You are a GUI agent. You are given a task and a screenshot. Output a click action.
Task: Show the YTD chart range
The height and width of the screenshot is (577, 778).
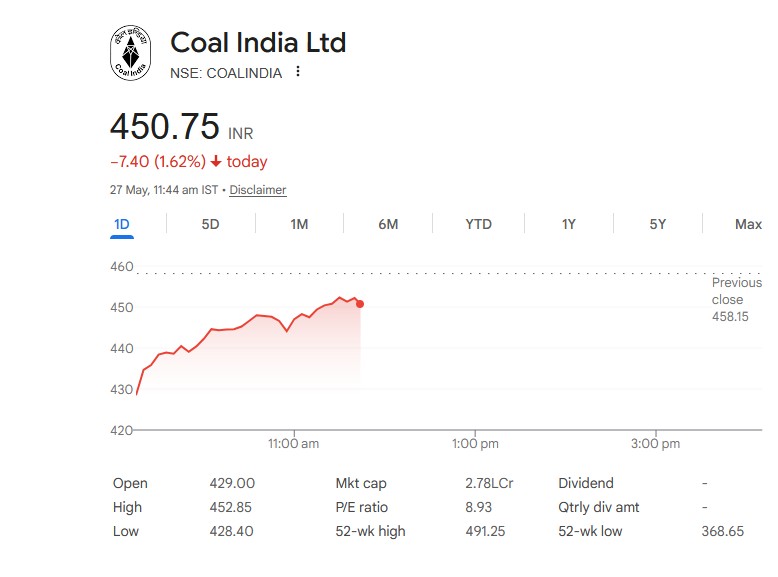click(478, 224)
